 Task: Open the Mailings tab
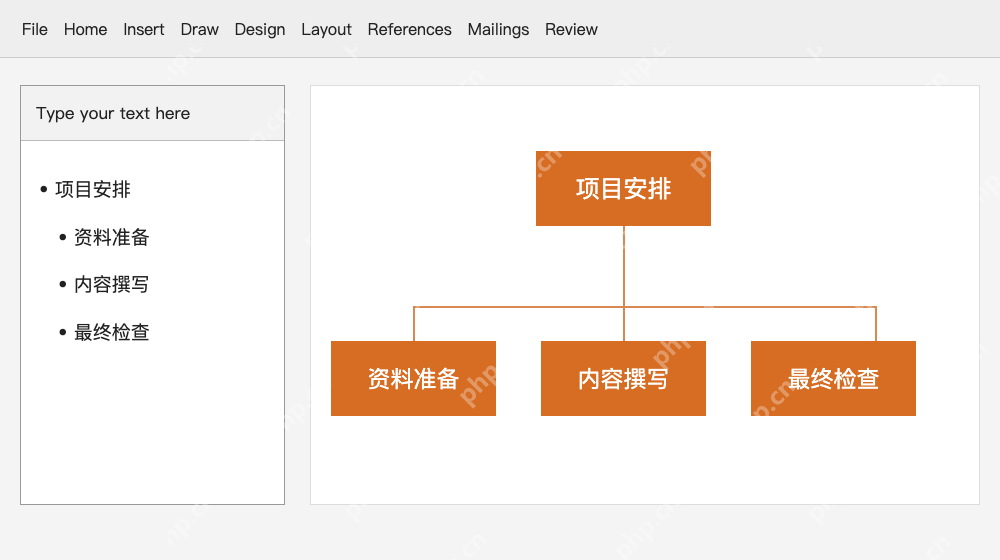click(498, 29)
